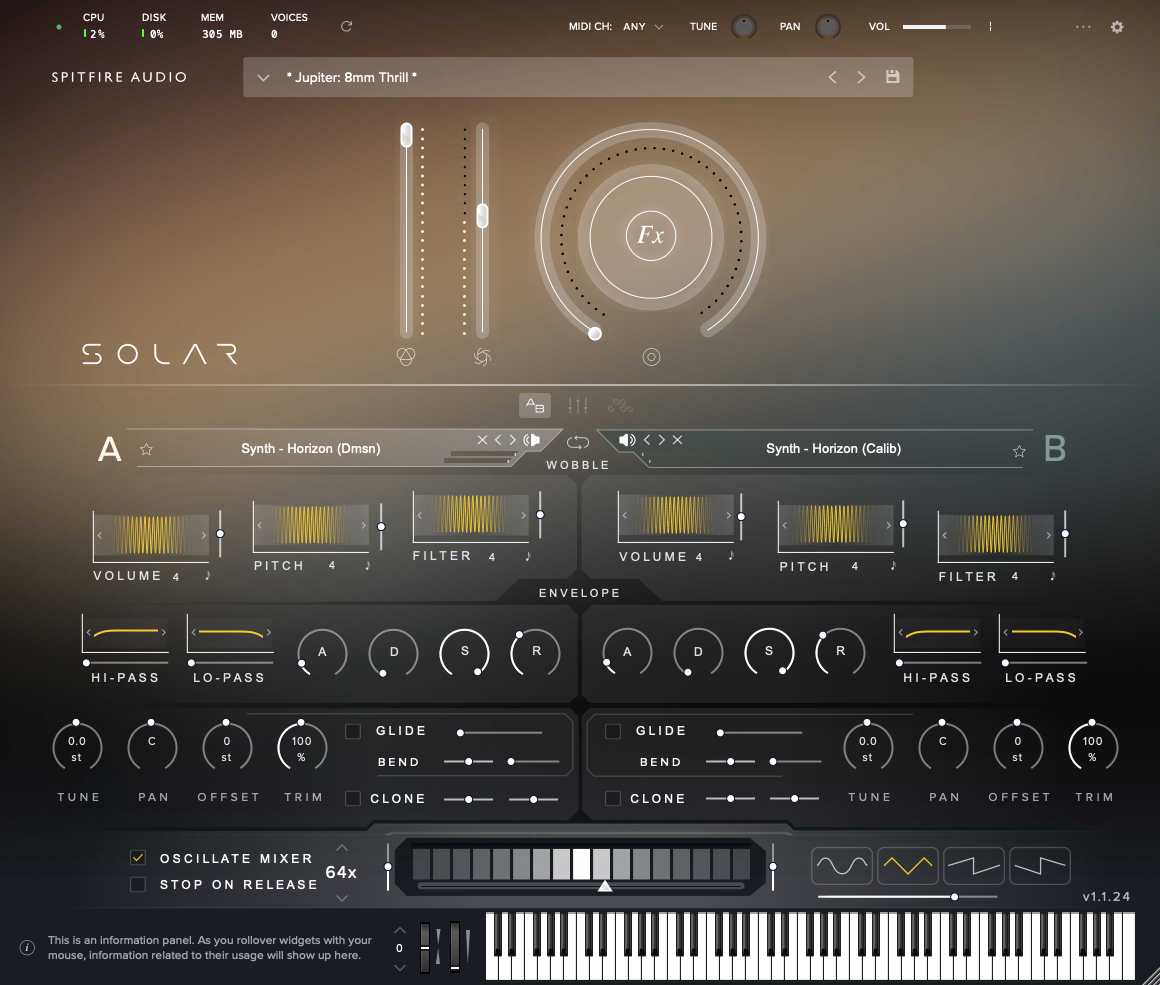Select the sine waveform shape
Screen dimensions: 1160x985
(842, 865)
